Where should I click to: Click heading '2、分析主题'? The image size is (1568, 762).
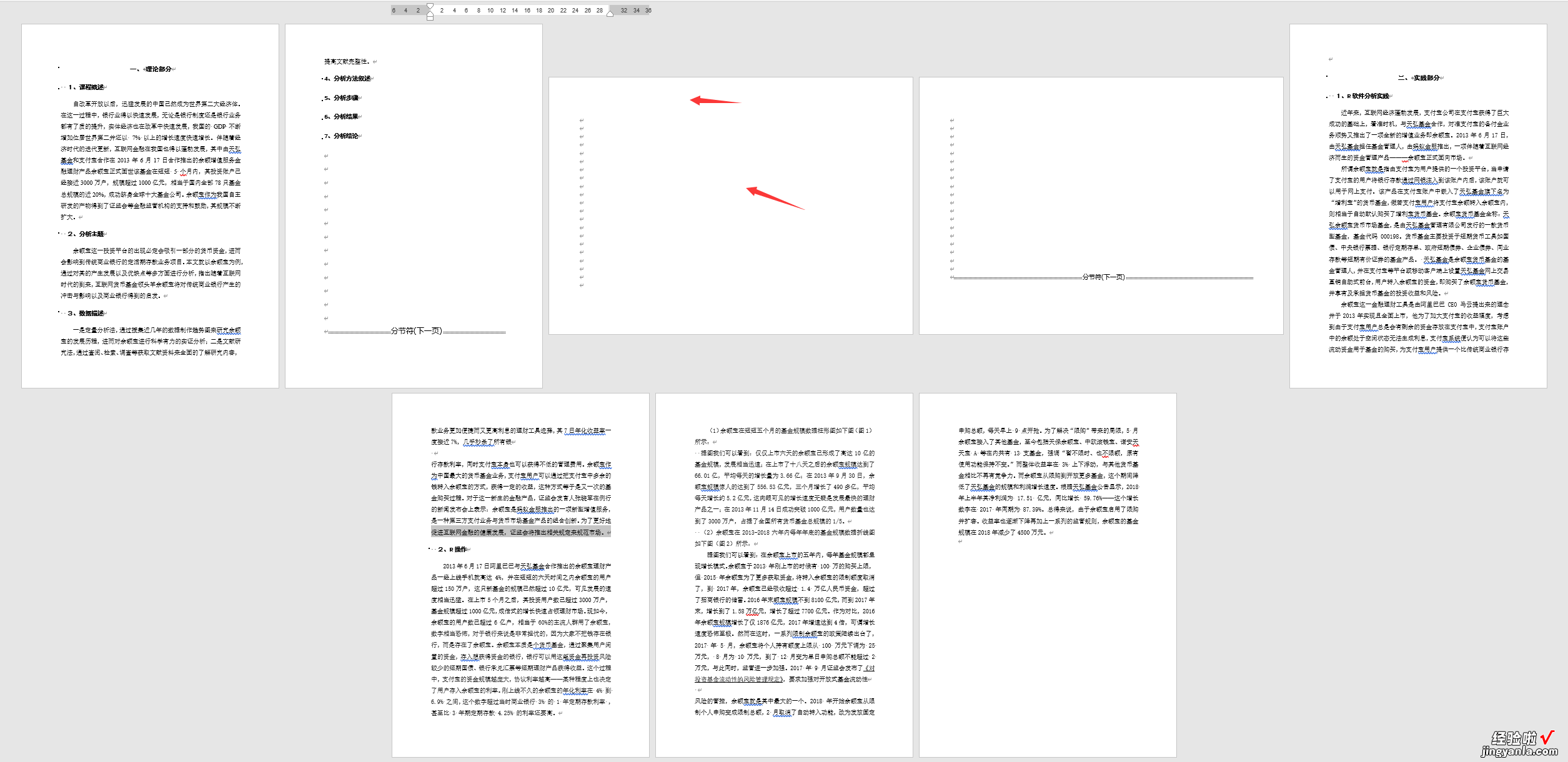click(x=86, y=234)
